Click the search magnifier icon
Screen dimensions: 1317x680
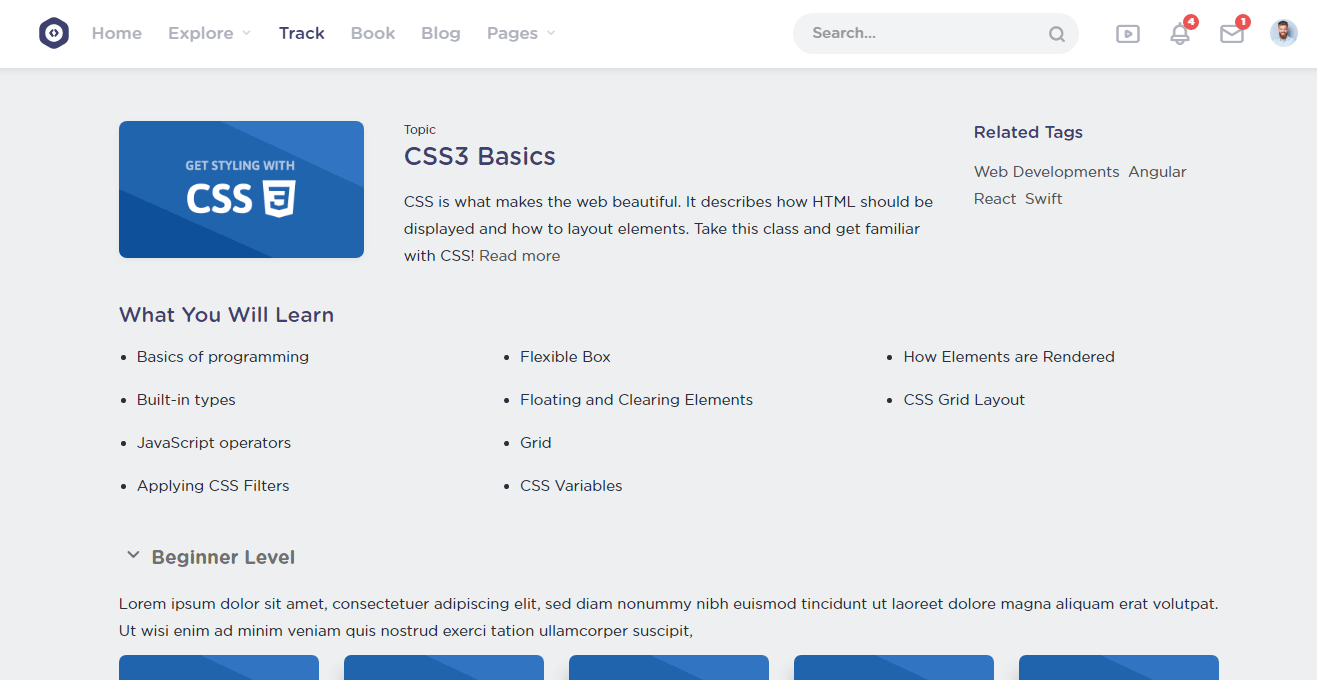(x=1056, y=34)
